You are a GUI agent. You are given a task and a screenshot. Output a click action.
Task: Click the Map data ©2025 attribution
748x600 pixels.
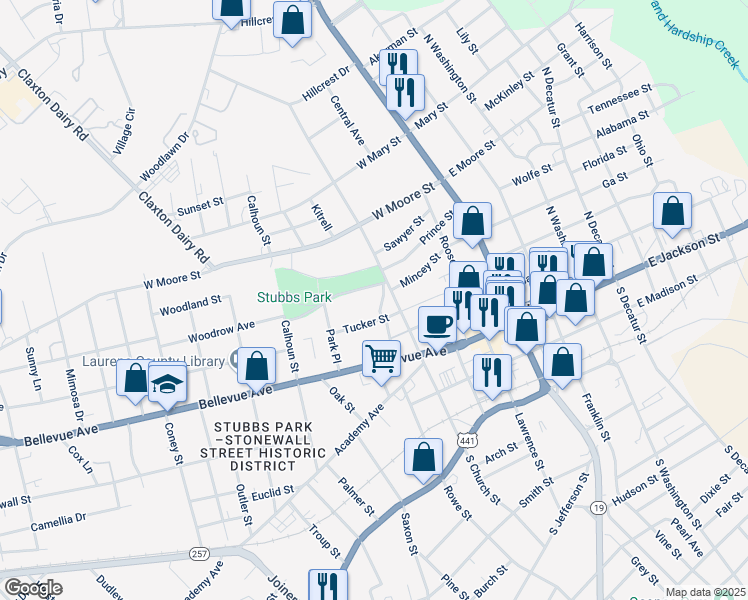click(705, 592)
